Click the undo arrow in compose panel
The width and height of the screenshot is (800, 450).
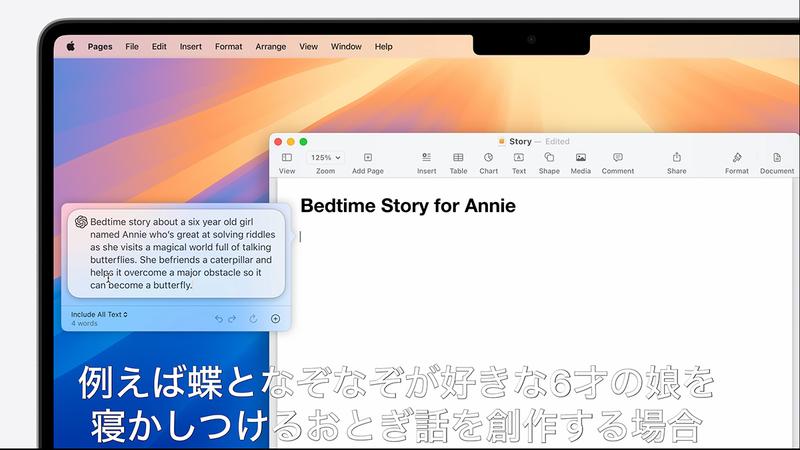click(x=219, y=319)
